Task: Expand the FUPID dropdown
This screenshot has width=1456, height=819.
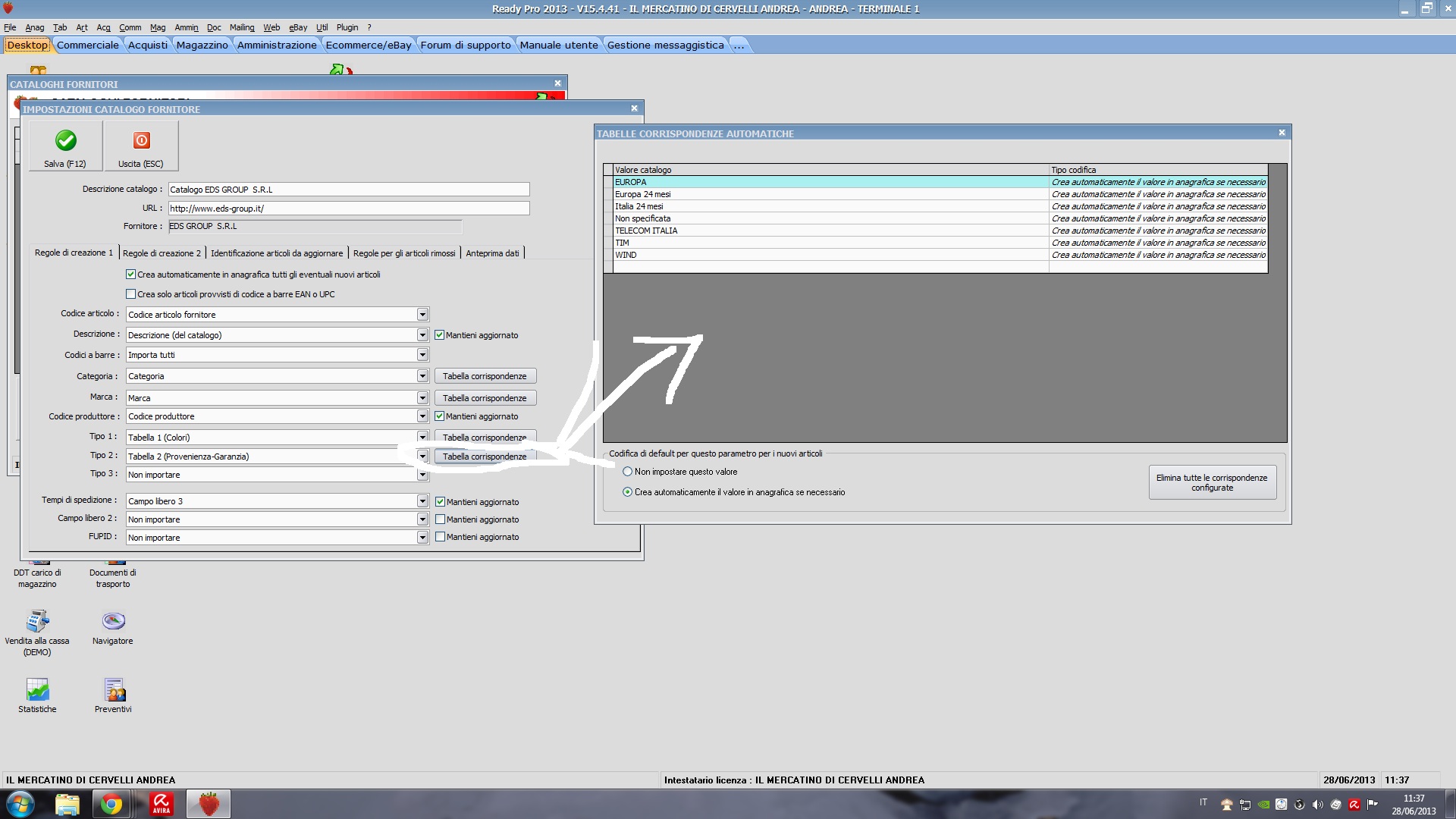Action: click(422, 538)
